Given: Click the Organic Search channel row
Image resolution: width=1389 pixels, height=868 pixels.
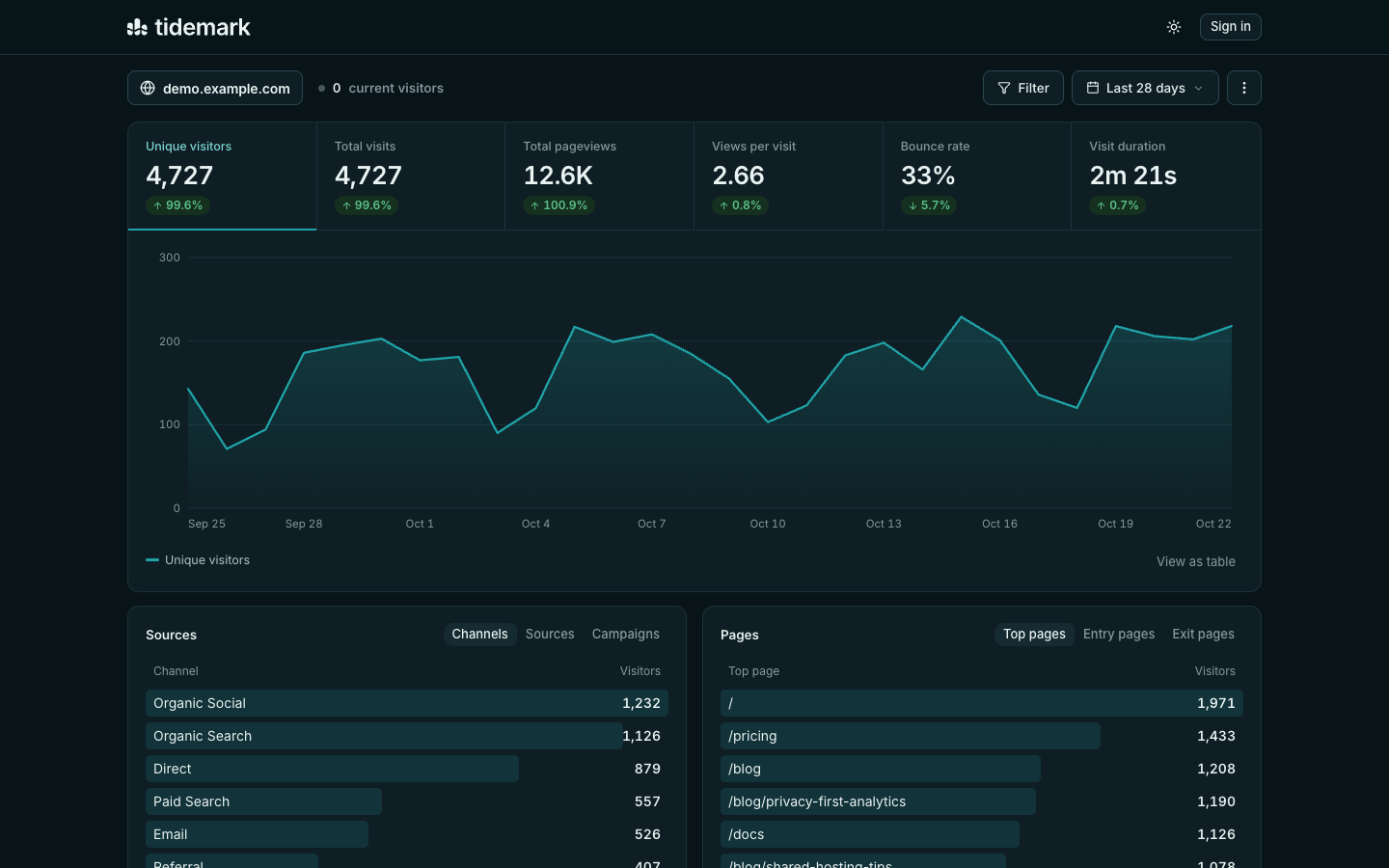Looking at the screenshot, I should click(x=407, y=736).
